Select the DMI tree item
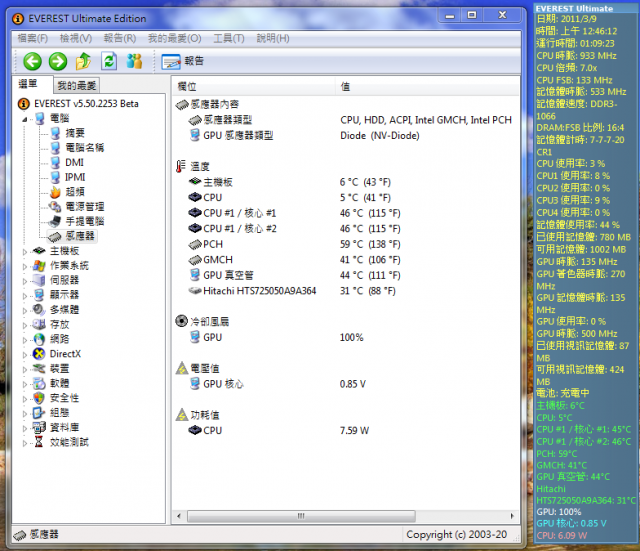Image resolution: width=640 pixels, height=551 pixels. tap(74, 162)
